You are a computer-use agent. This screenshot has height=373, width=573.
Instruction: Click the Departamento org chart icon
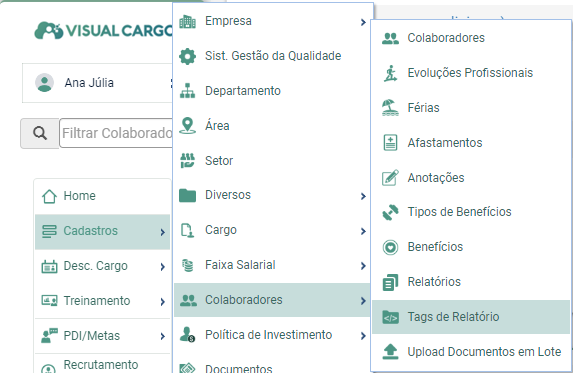pyautogui.click(x=187, y=91)
